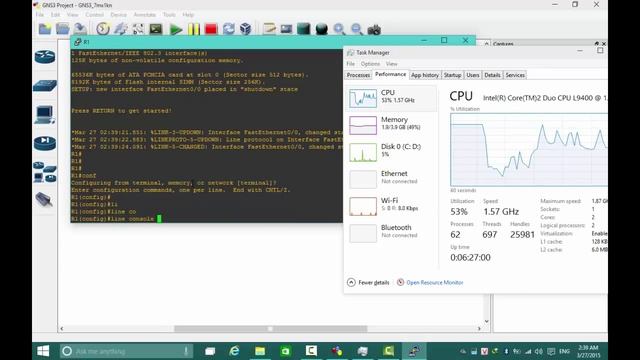This screenshot has height=360, width=640.
Task: Toggle Show interface labels icon
Action: [x=120, y=29]
